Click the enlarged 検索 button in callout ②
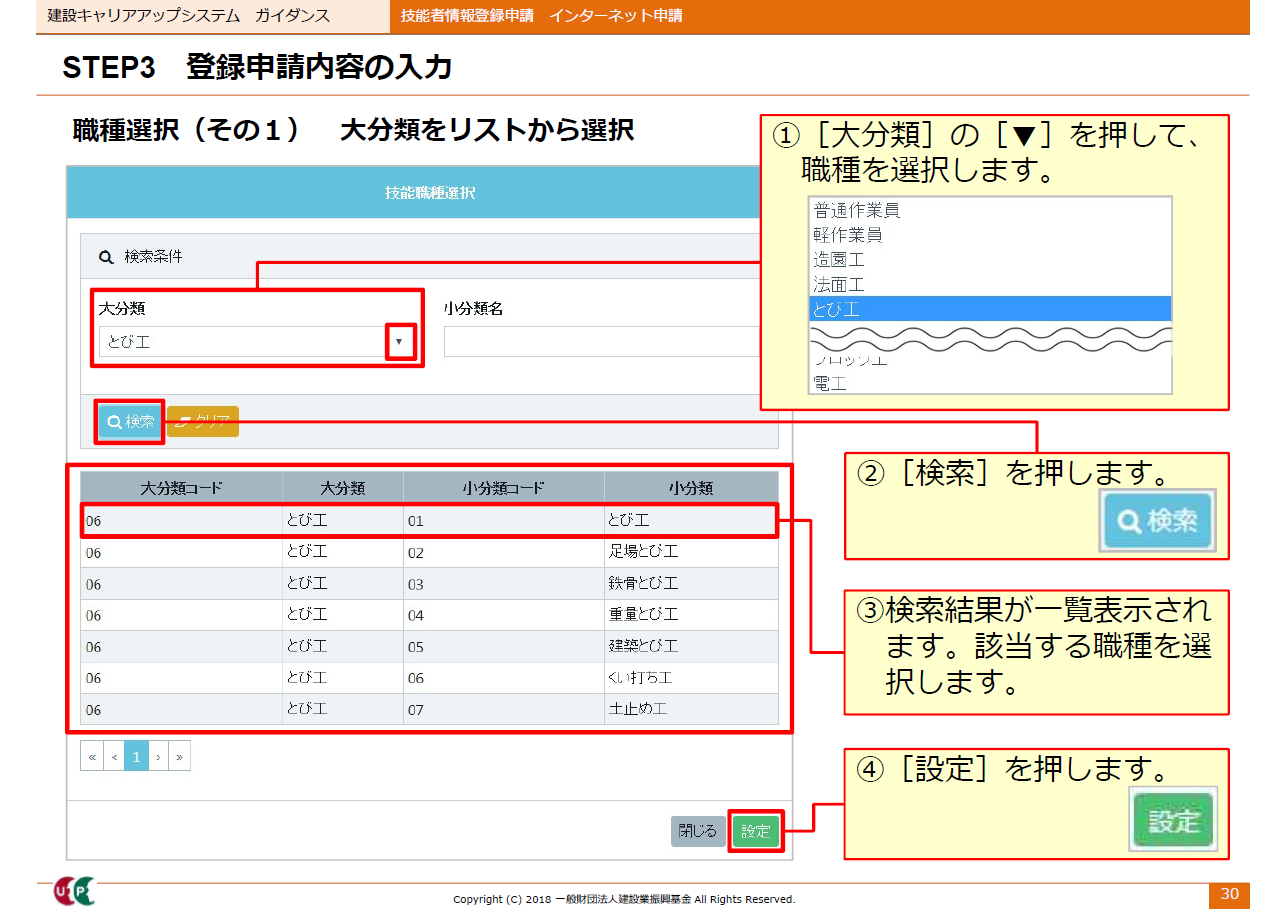 pos(1158,521)
